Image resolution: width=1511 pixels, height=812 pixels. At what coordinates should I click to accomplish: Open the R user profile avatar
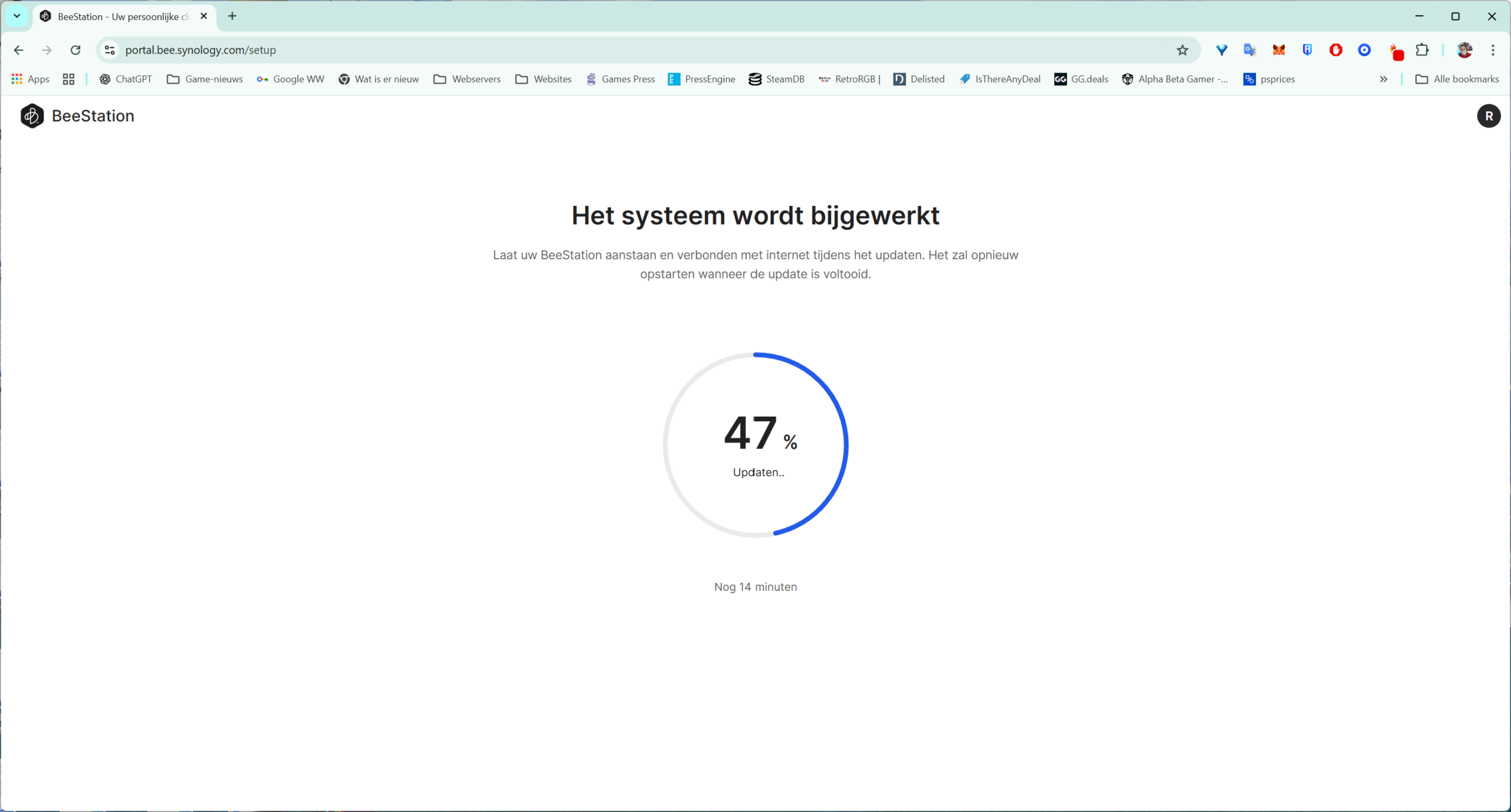[1488, 116]
